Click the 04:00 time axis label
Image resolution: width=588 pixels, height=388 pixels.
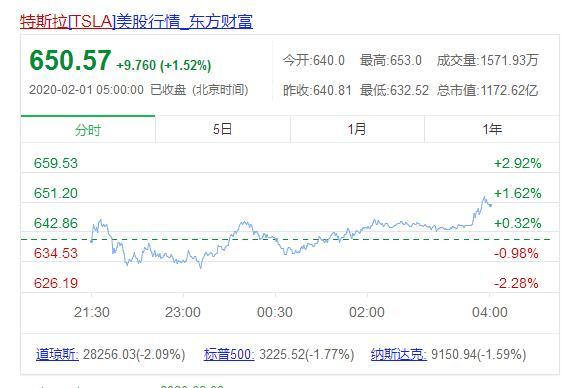click(x=490, y=312)
